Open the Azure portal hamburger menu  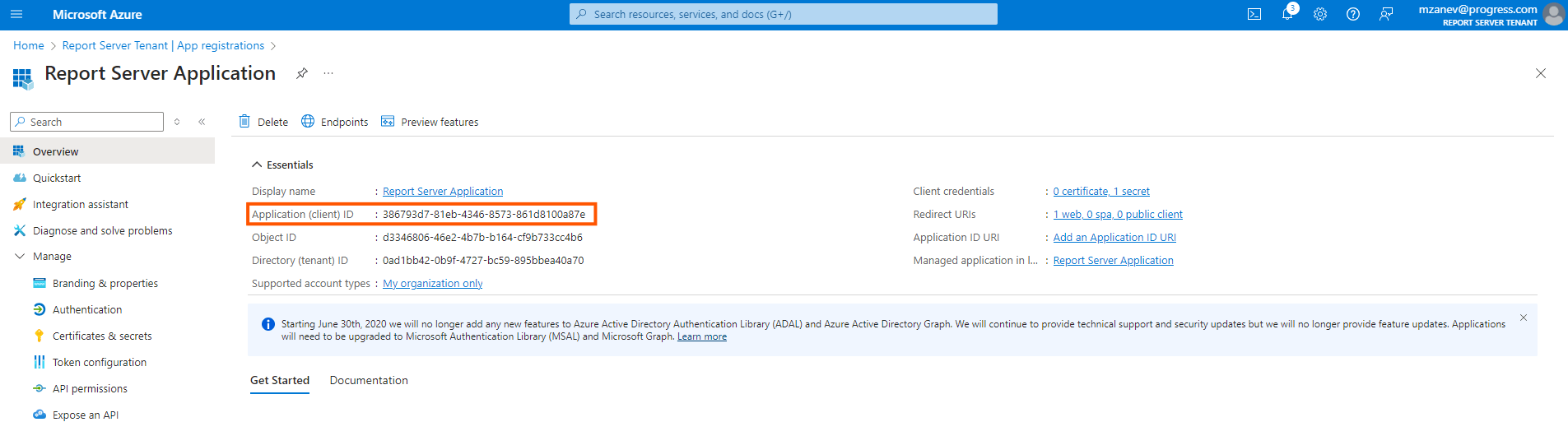click(16, 14)
